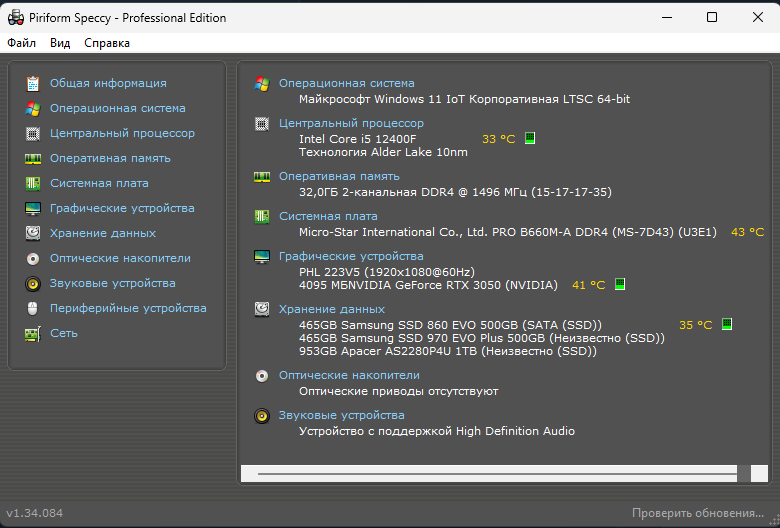The width and height of the screenshot is (780, 528).
Task: Click the CPU chip icon in the sidebar
Action: click(33, 133)
